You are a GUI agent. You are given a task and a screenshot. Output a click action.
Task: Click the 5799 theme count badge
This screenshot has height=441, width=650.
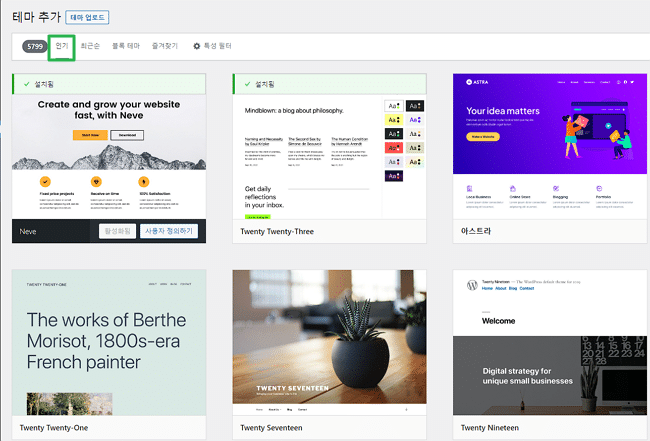click(35, 46)
